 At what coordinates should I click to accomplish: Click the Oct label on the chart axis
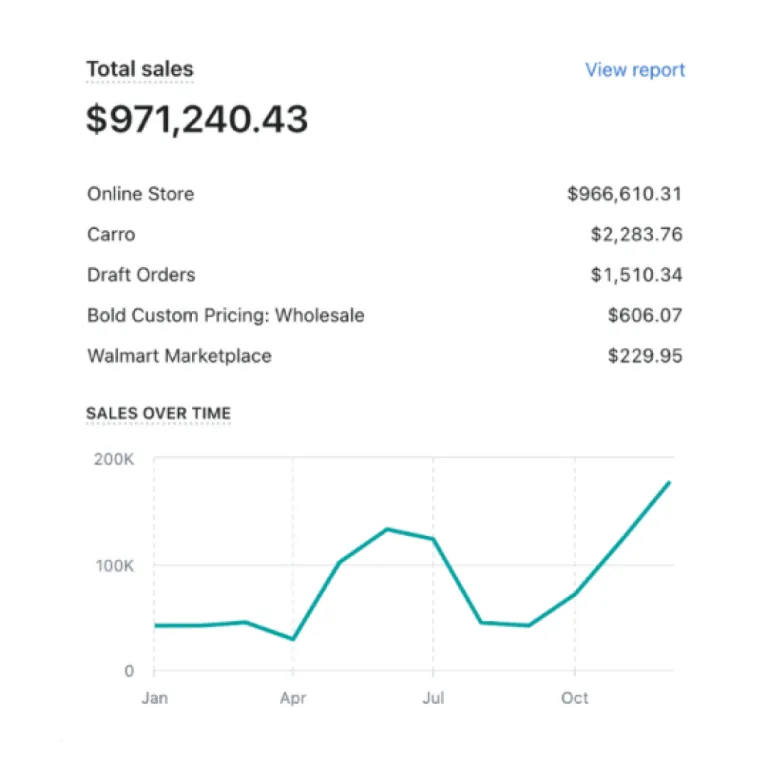point(575,698)
